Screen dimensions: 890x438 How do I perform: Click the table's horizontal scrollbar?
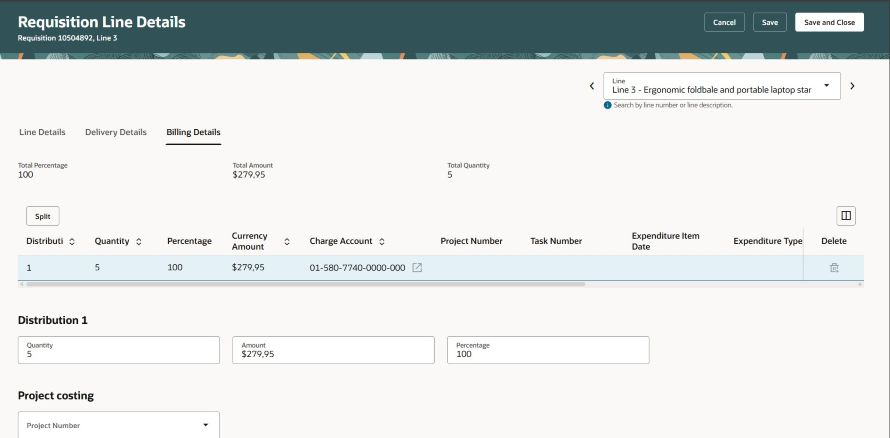[305, 284]
